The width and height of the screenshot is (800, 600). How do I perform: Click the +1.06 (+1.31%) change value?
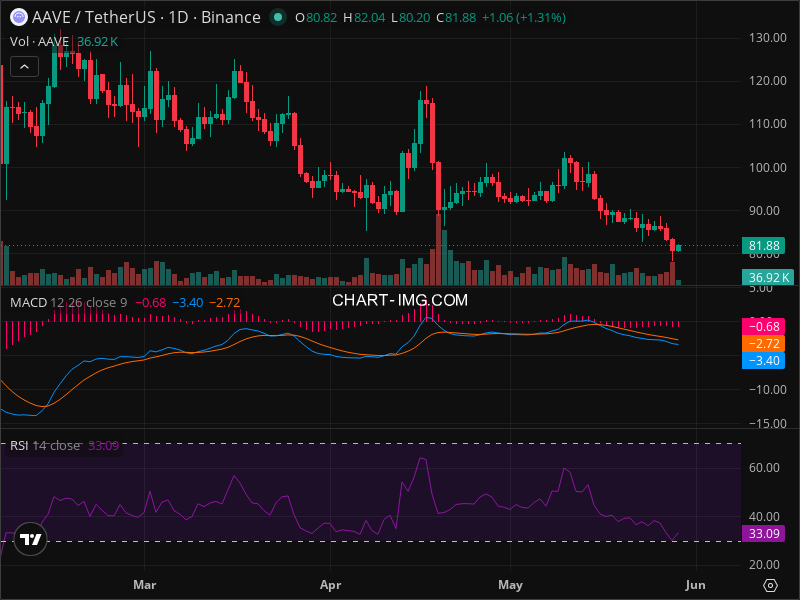tap(523, 18)
